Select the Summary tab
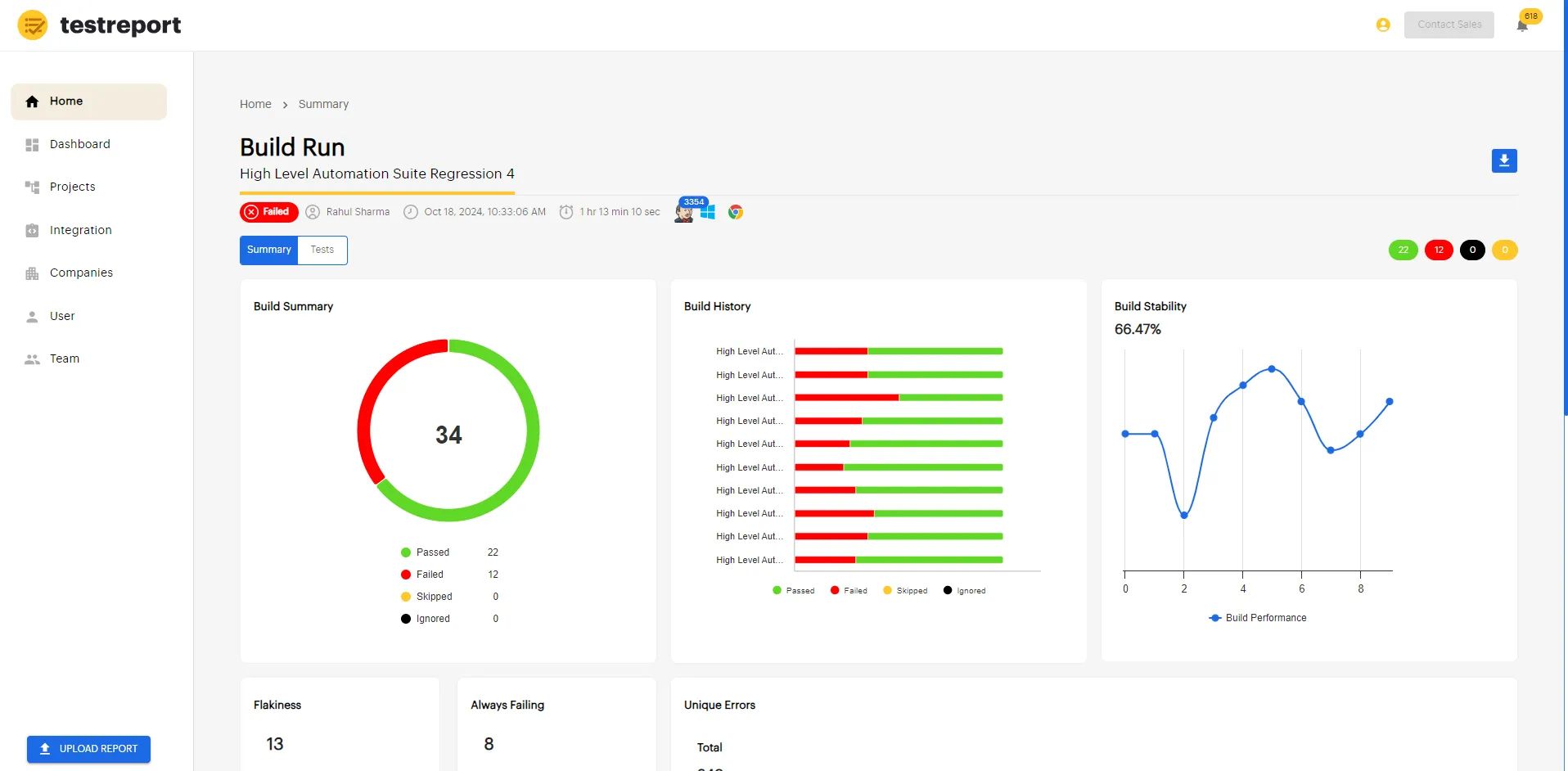Viewport: 1568px width, 771px height. coord(268,250)
